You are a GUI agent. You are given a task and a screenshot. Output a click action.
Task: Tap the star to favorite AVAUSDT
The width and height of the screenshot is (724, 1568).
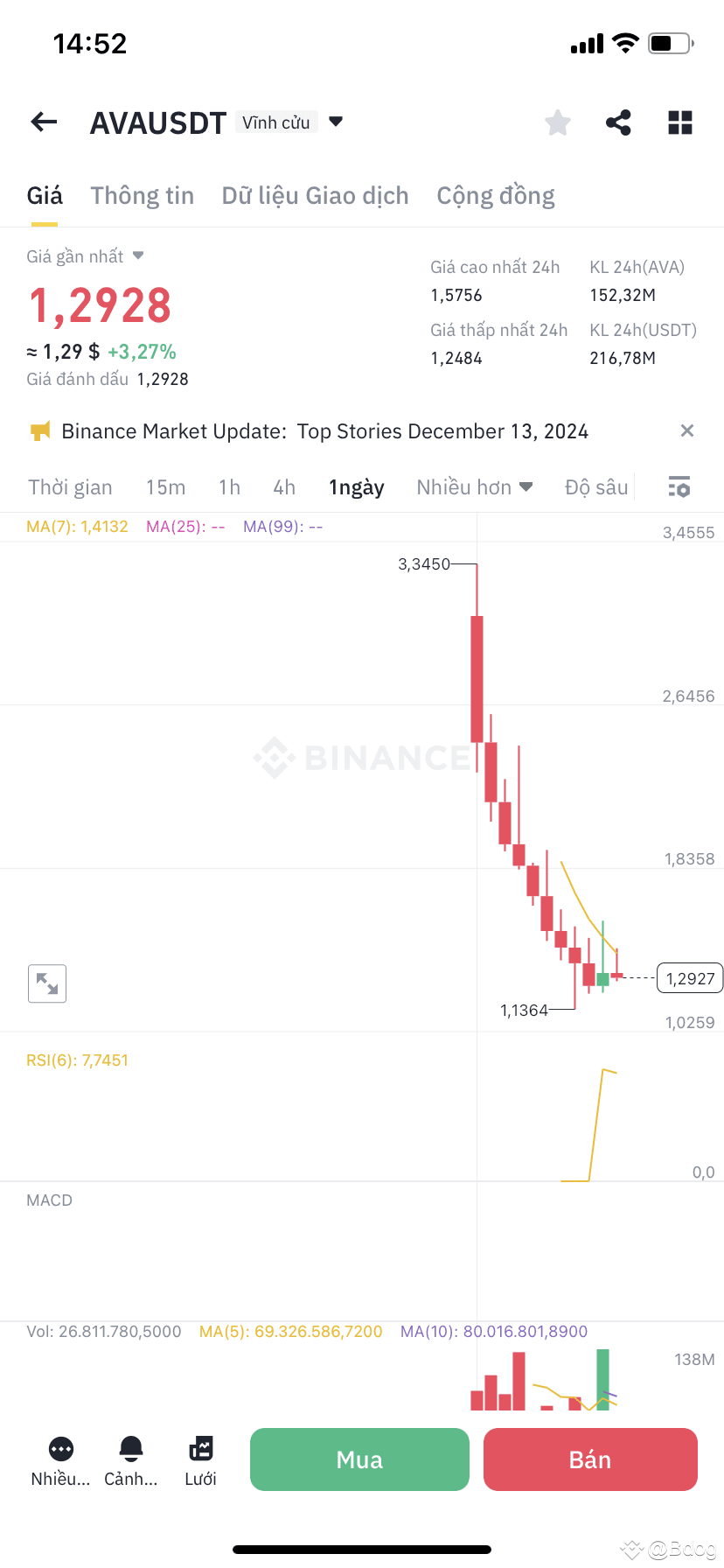coord(557,122)
